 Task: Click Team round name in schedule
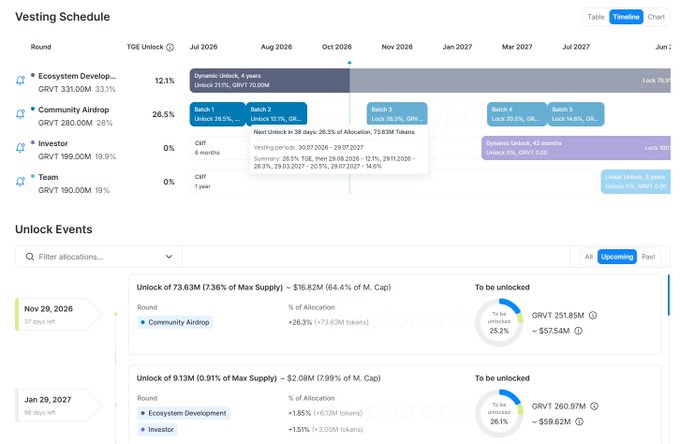48,177
